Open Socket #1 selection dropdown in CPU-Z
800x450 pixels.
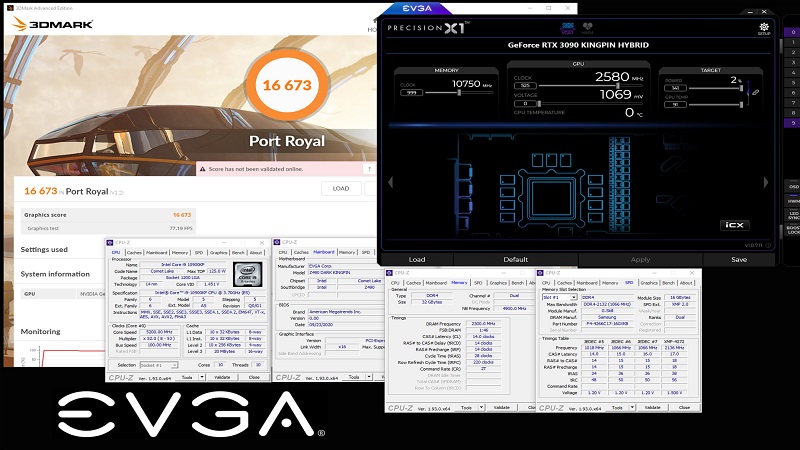pos(159,365)
